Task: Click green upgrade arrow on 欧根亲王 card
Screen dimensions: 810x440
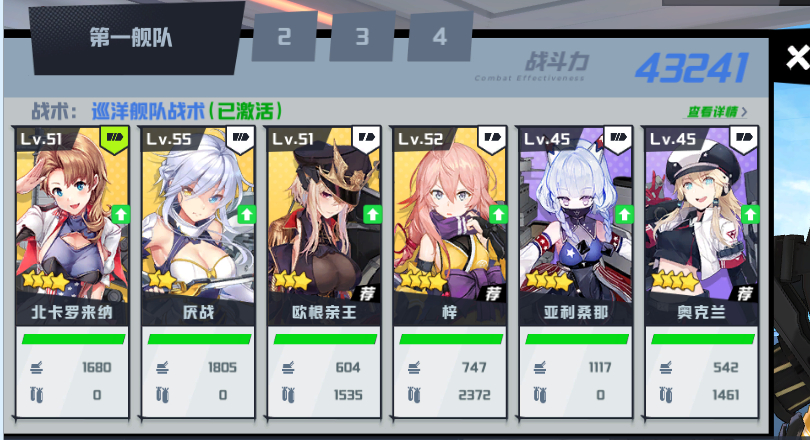Action: pyautogui.click(x=372, y=214)
